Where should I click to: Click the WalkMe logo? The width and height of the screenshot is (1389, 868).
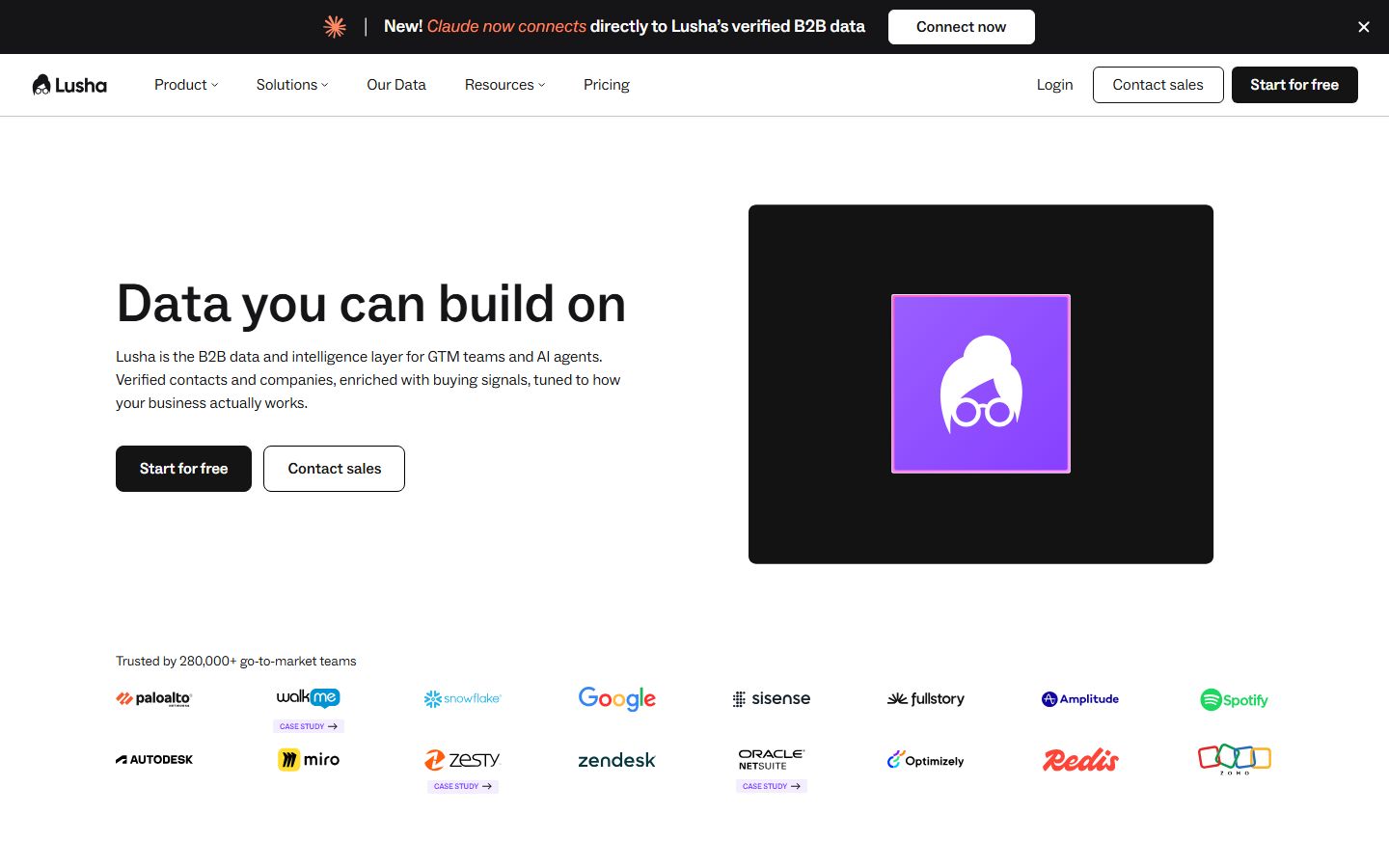pos(309,697)
